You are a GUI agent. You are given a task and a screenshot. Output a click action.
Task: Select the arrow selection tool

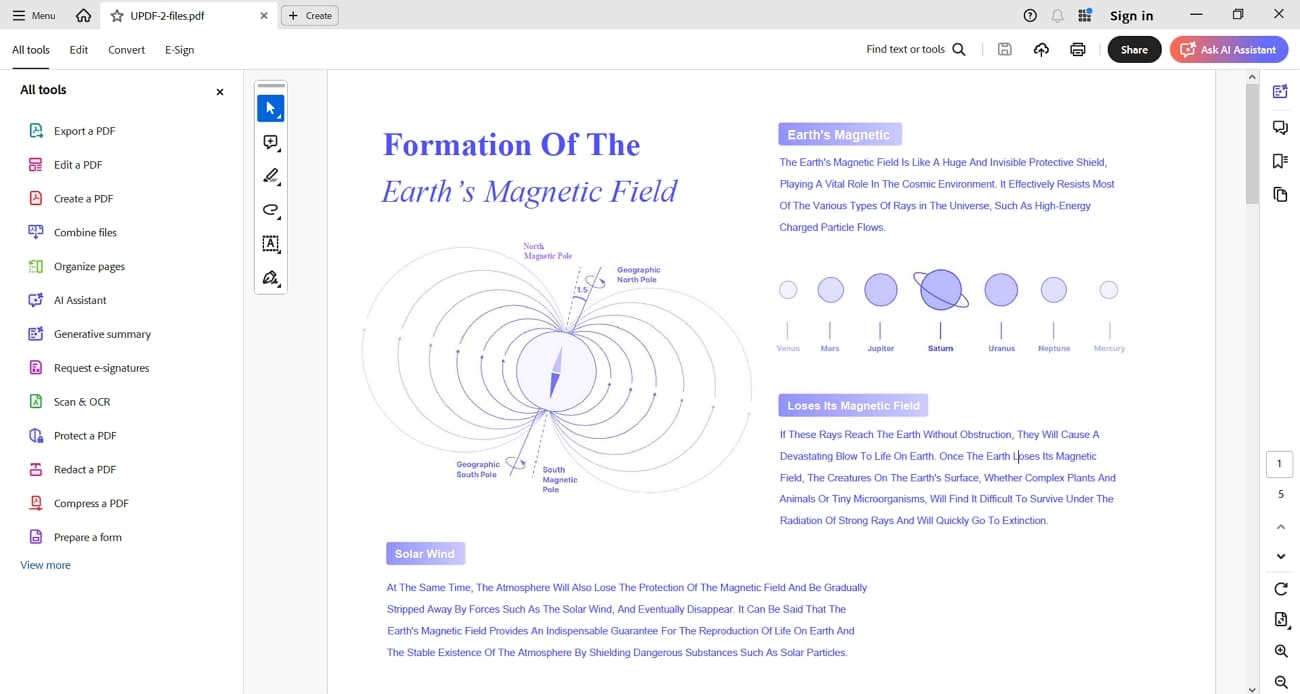pyautogui.click(x=270, y=108)
